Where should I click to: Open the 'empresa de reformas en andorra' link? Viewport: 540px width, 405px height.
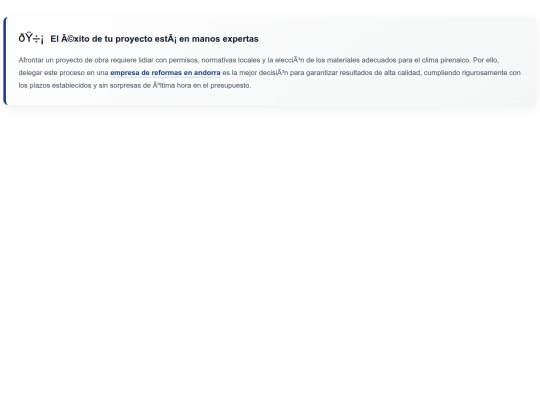165,73
